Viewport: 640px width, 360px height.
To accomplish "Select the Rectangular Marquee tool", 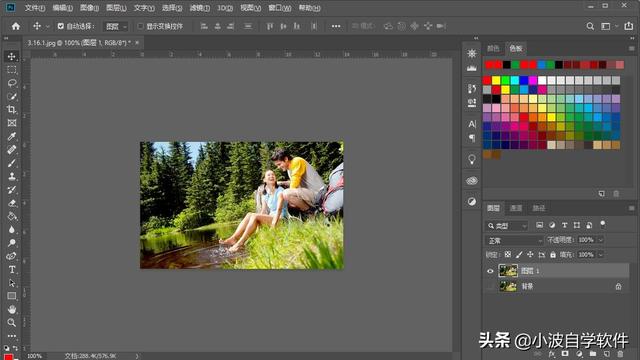I will pos(11,70).
